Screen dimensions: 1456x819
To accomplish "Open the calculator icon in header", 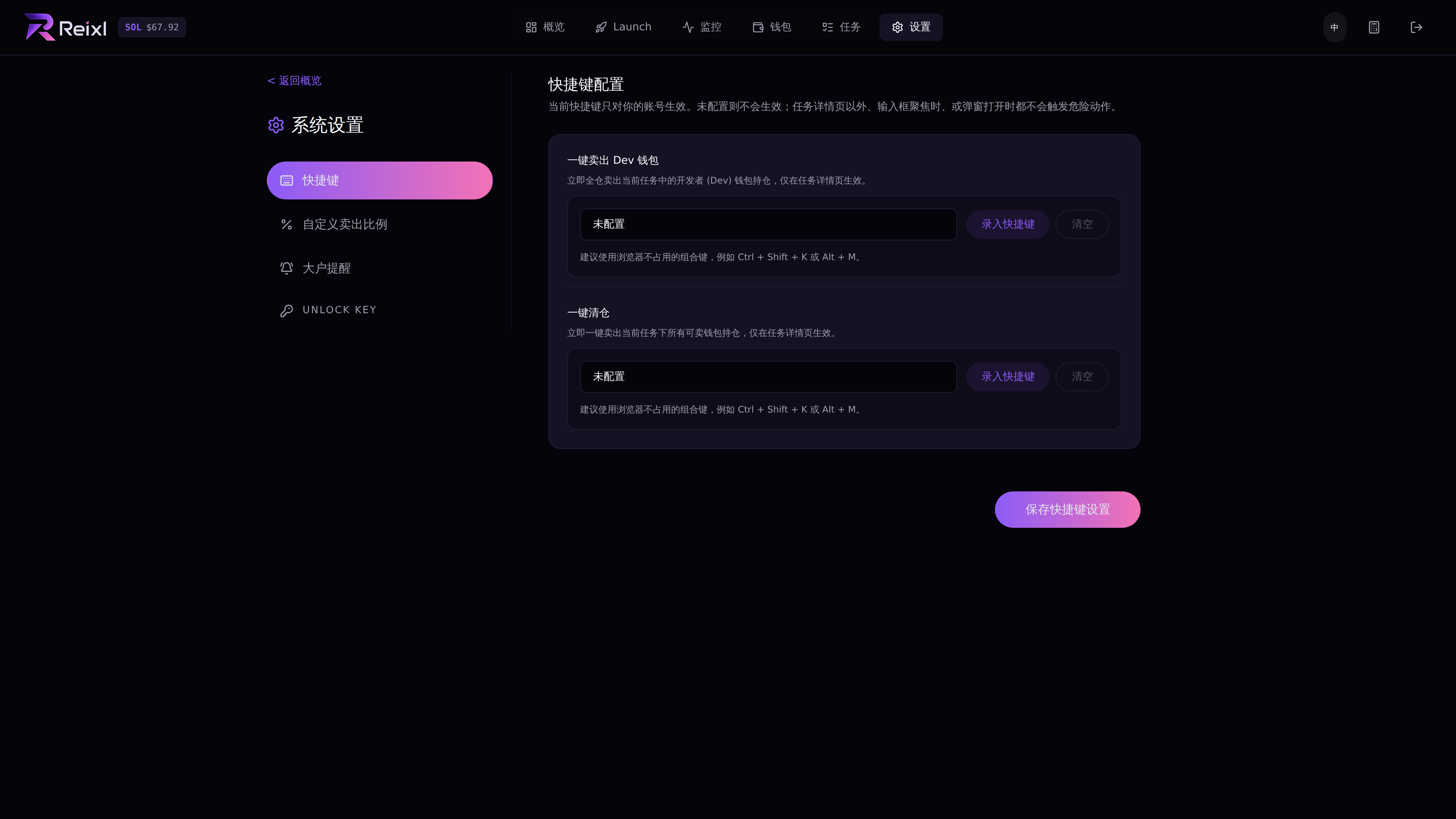I will click(1374, 27).
